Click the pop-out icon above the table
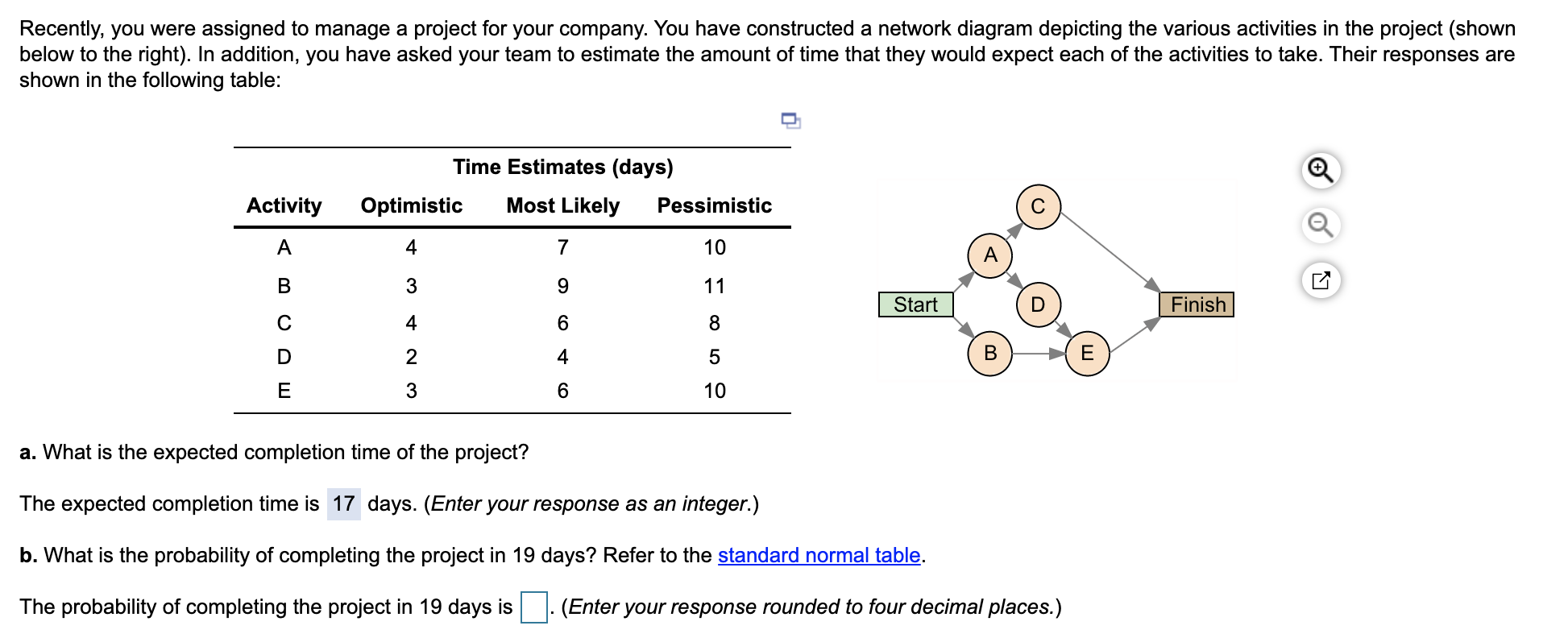This screenshot has width=1568, height=638. (790, 121)
